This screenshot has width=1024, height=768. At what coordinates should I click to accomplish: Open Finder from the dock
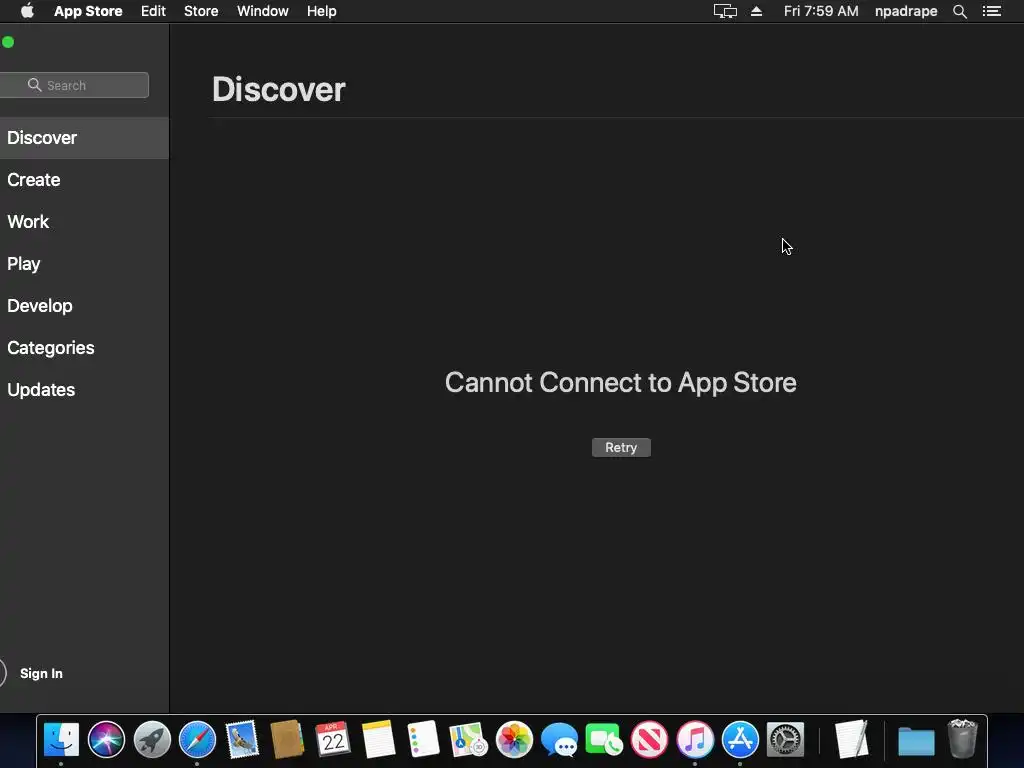click(61, 740)
